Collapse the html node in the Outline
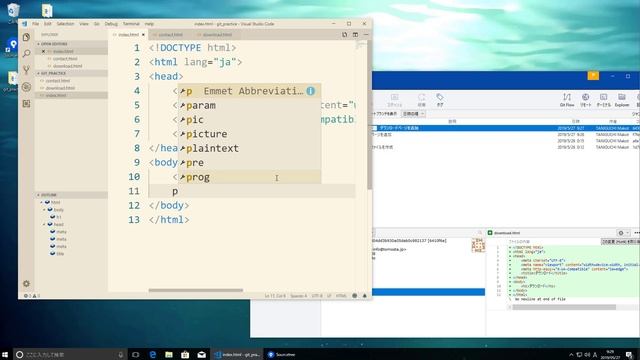The width and height of the screenshot is (640, 360). coord(42,202)
